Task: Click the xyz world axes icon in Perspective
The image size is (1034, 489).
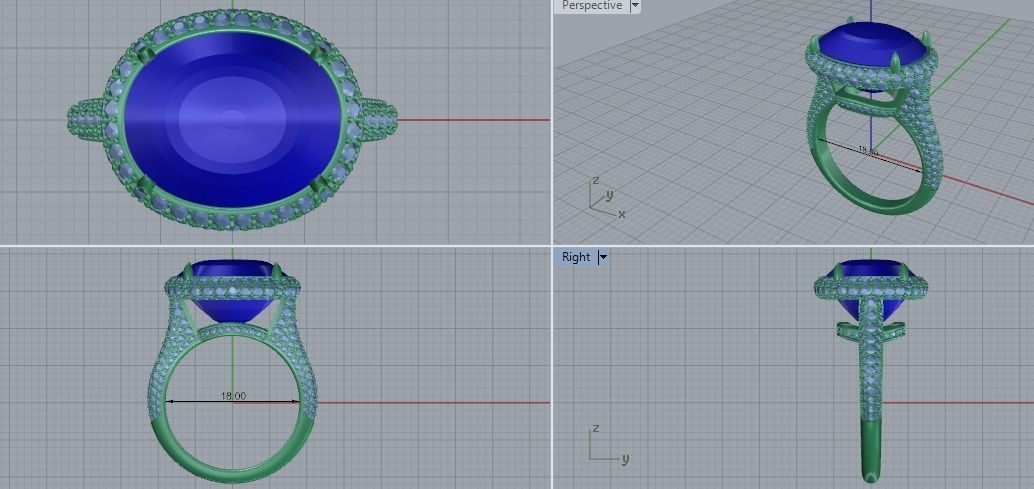Action: point(607,198)
